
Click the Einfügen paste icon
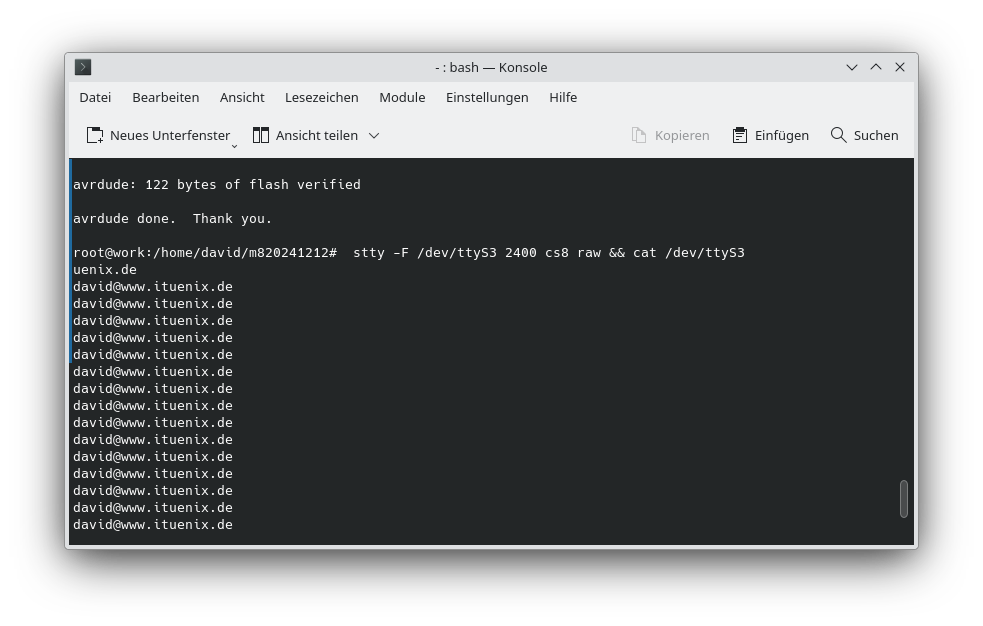740,134
